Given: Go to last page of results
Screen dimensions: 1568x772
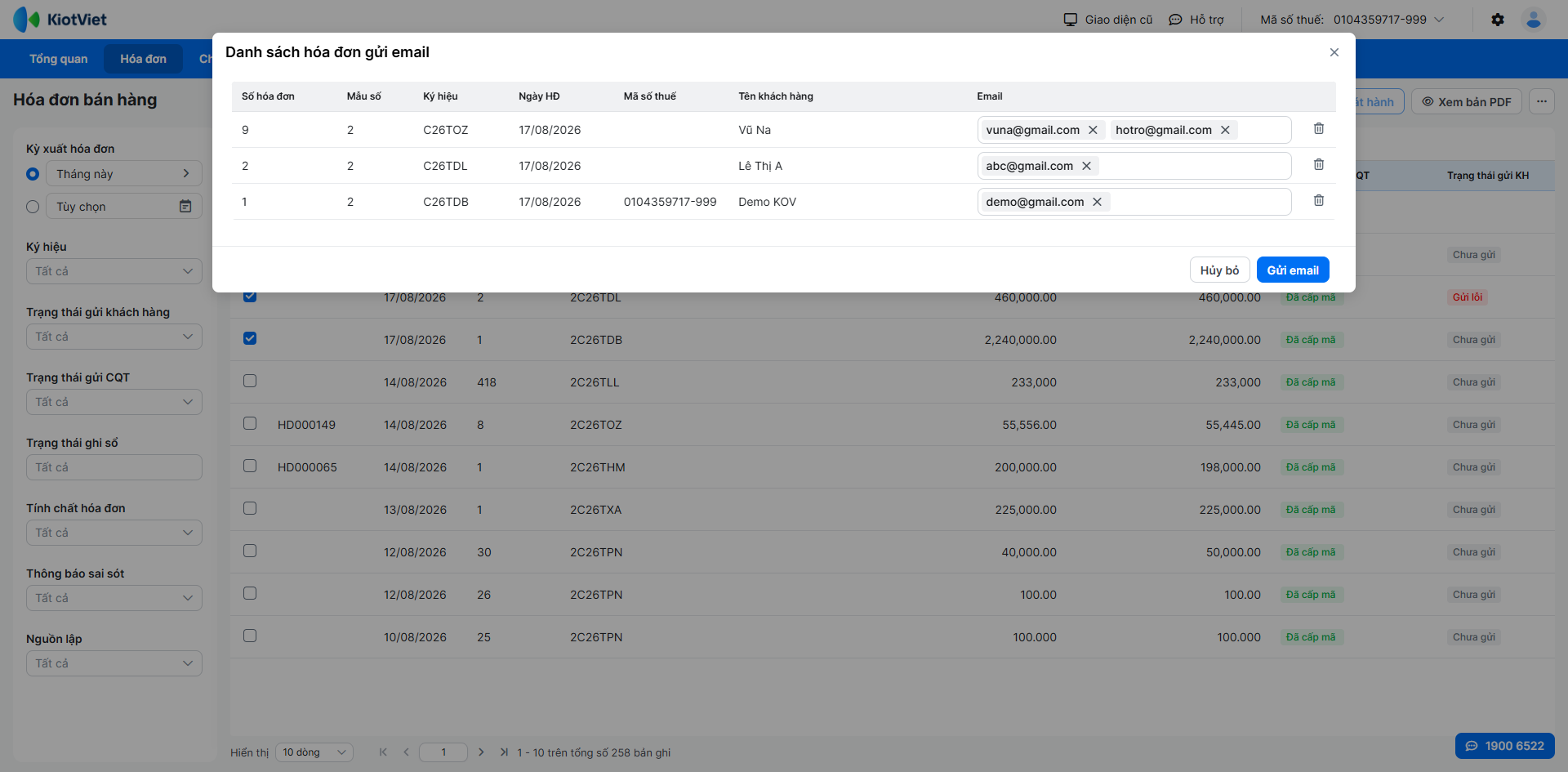Looking at the screenshot, I should pos(504,752).
